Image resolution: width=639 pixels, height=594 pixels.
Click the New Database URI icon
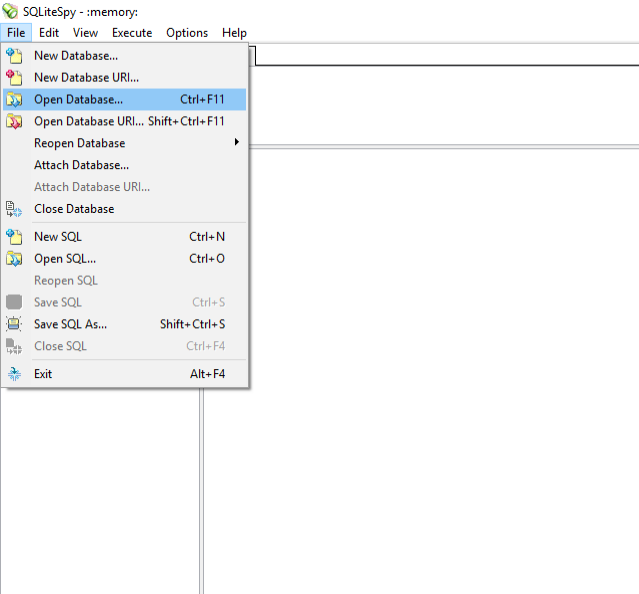click(x=14, y=77)
